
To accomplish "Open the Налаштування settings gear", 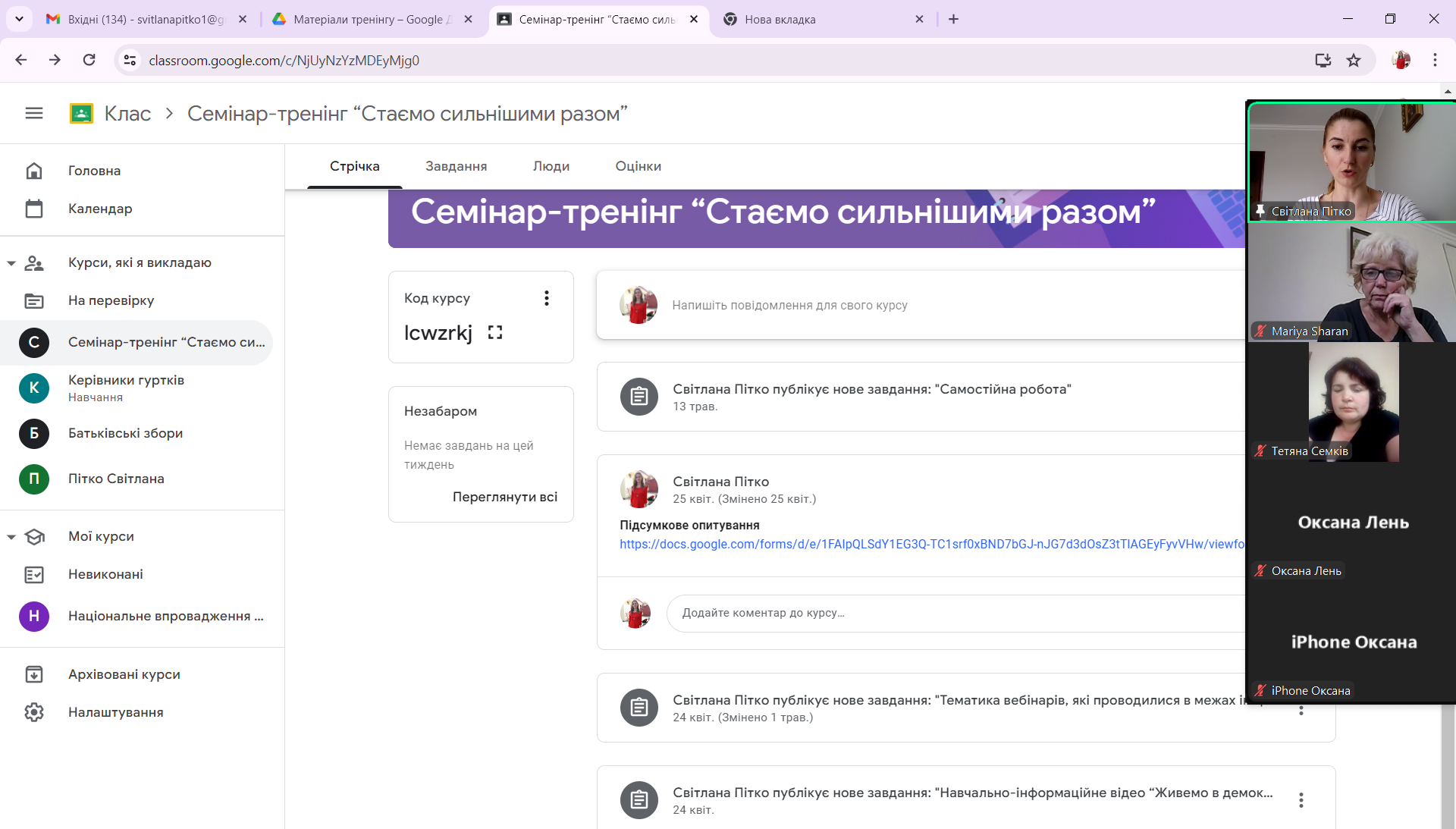I will point(34,712).
